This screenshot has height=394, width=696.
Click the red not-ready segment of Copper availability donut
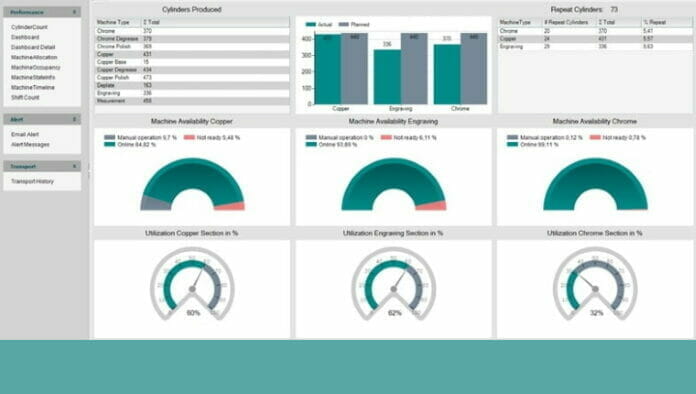[x=230, y=206]
